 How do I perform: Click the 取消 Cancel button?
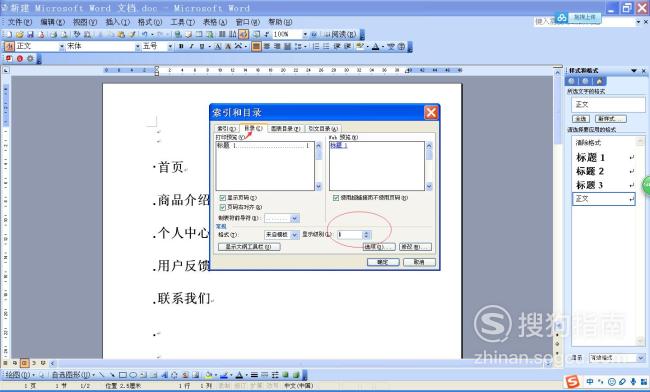click(419, 262)
